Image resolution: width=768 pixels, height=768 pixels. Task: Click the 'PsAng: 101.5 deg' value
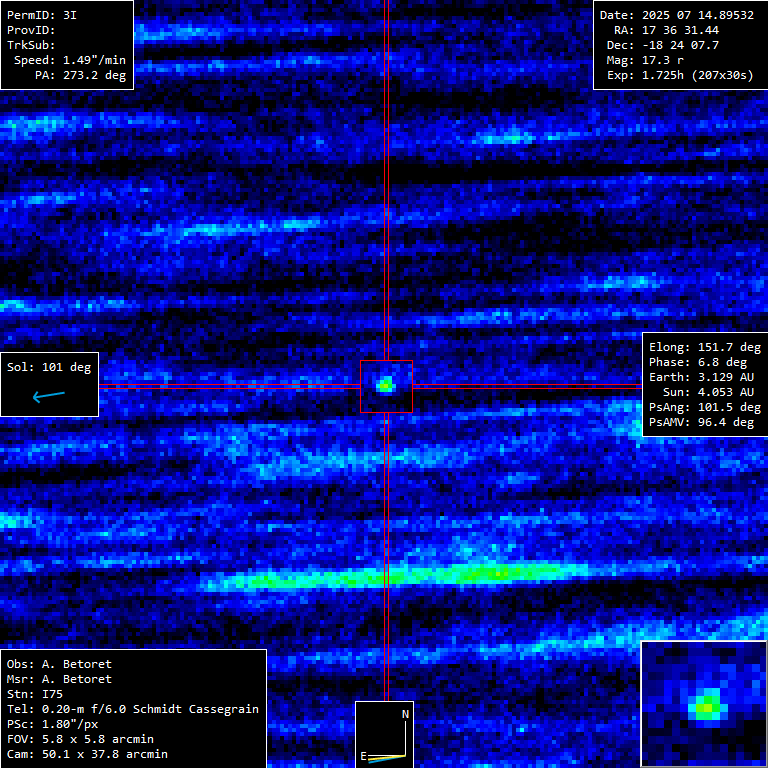(x=705, y=408)
